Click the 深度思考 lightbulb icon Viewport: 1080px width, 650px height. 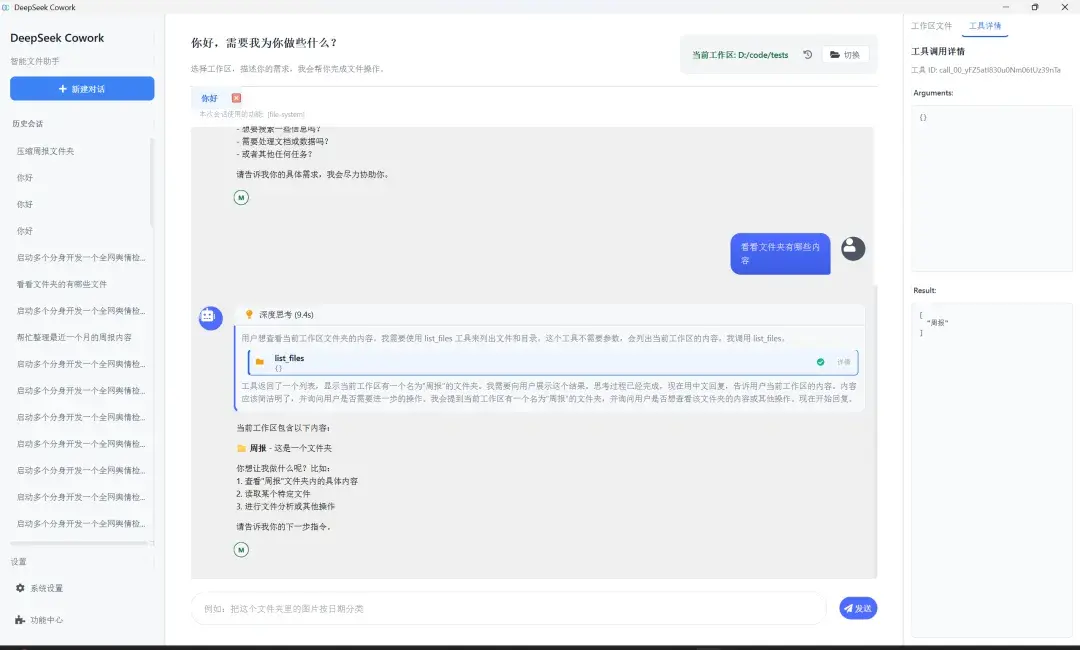[x=249, y=314]
